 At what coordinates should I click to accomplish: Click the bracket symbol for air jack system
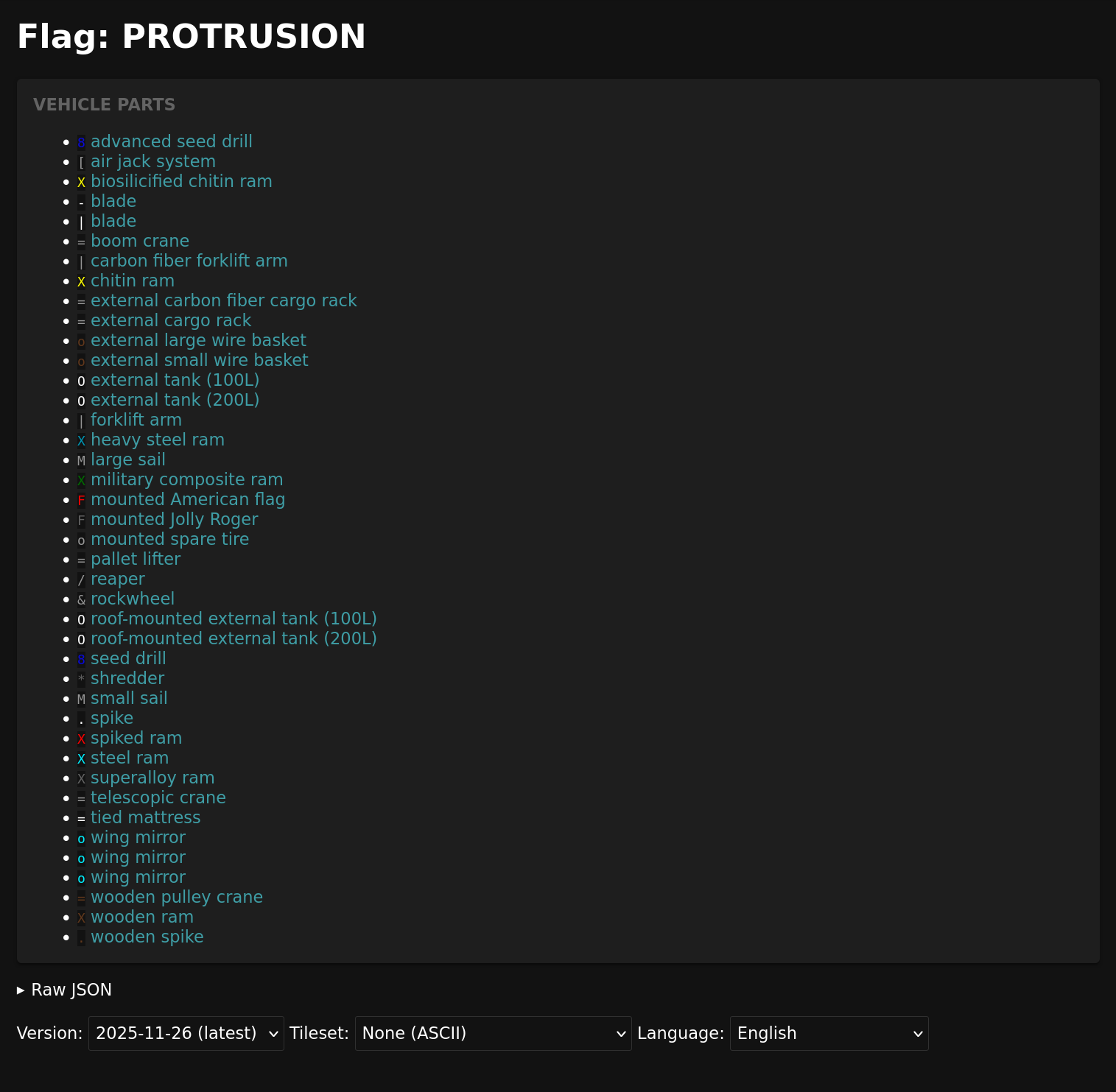tap(81, 162)
